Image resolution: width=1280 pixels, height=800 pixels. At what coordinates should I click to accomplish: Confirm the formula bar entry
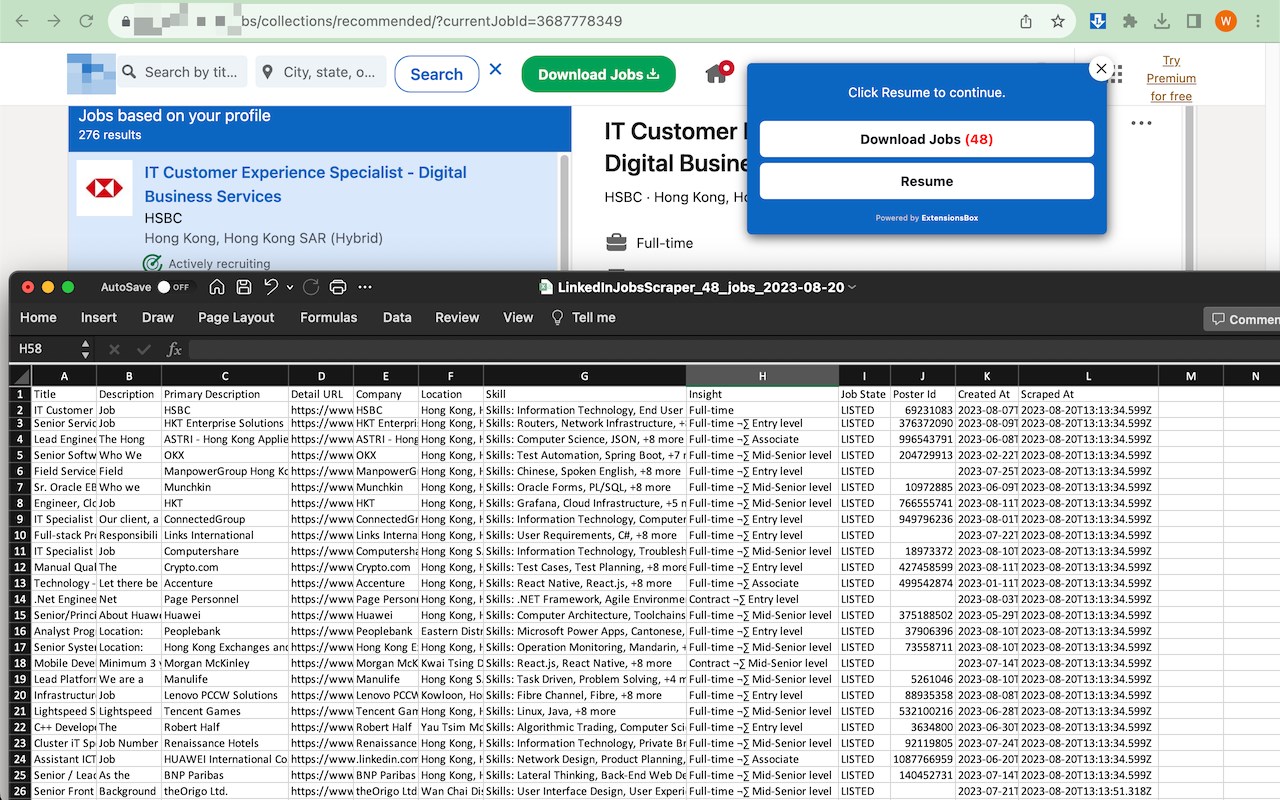tap(144, 349)
